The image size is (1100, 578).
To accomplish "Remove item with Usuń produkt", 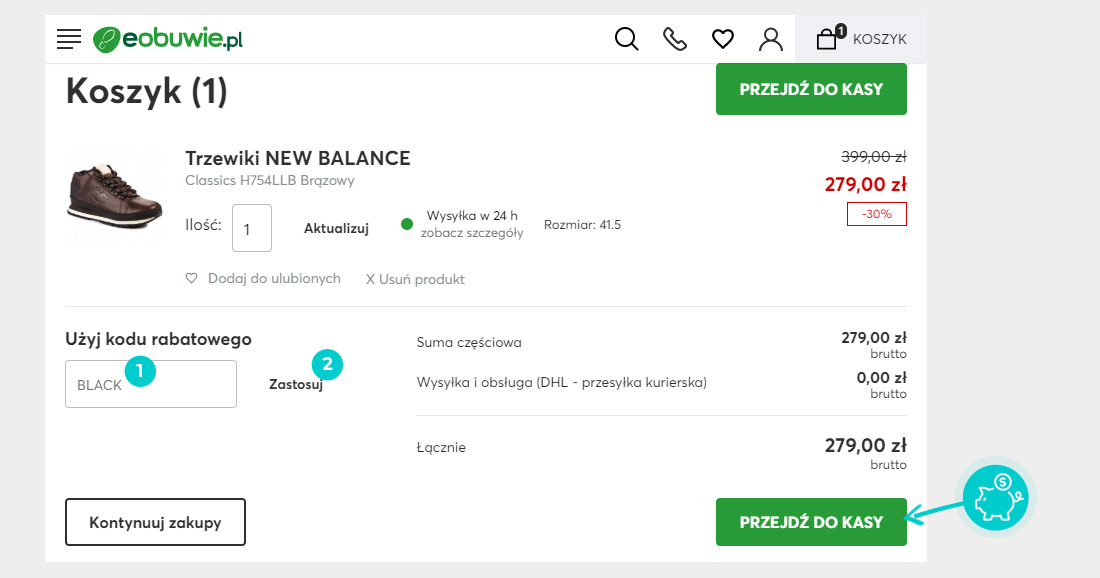I will [415, 279].
